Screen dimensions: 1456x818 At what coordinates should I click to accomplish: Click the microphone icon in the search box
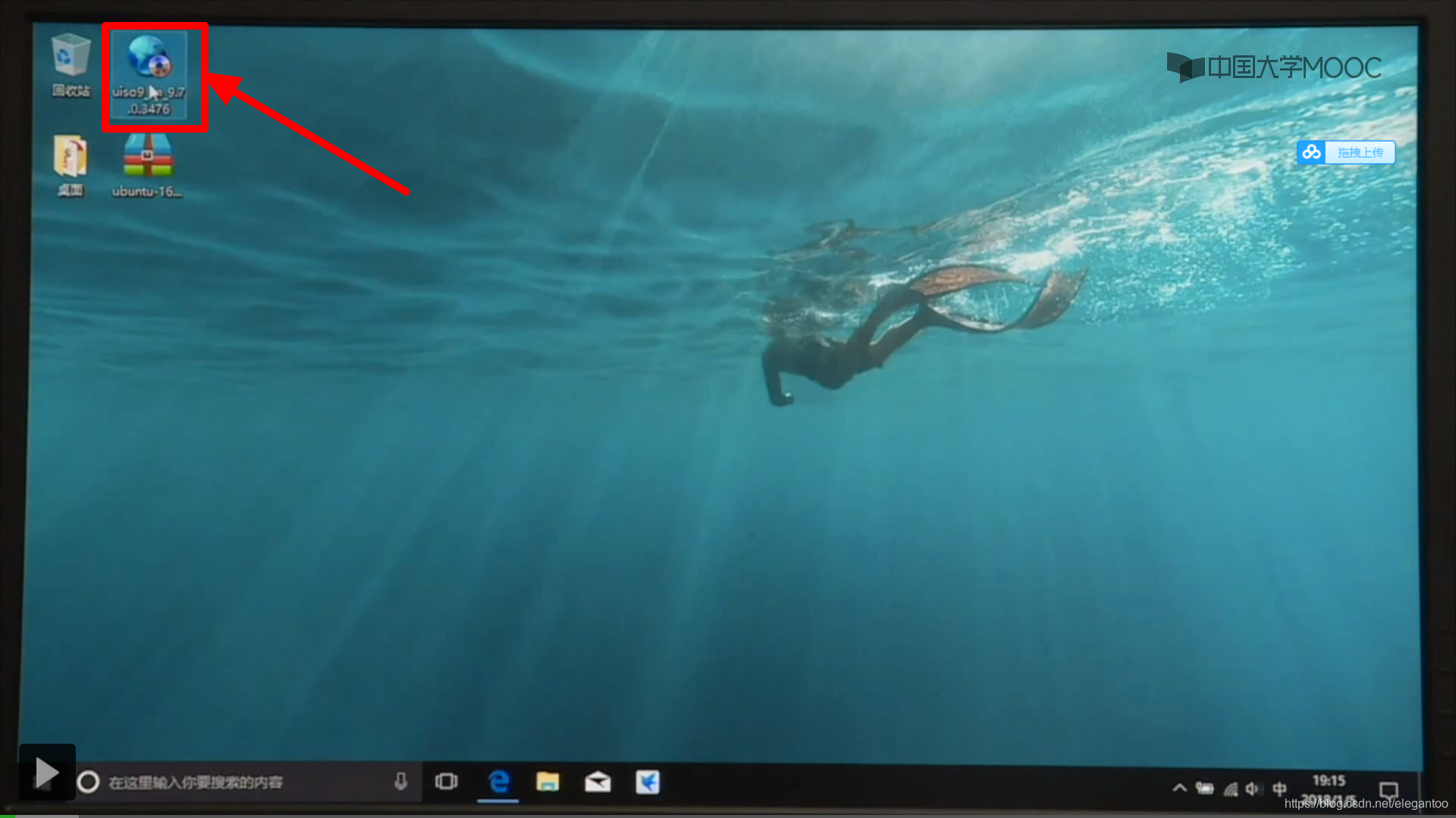(x=400, y=782)
